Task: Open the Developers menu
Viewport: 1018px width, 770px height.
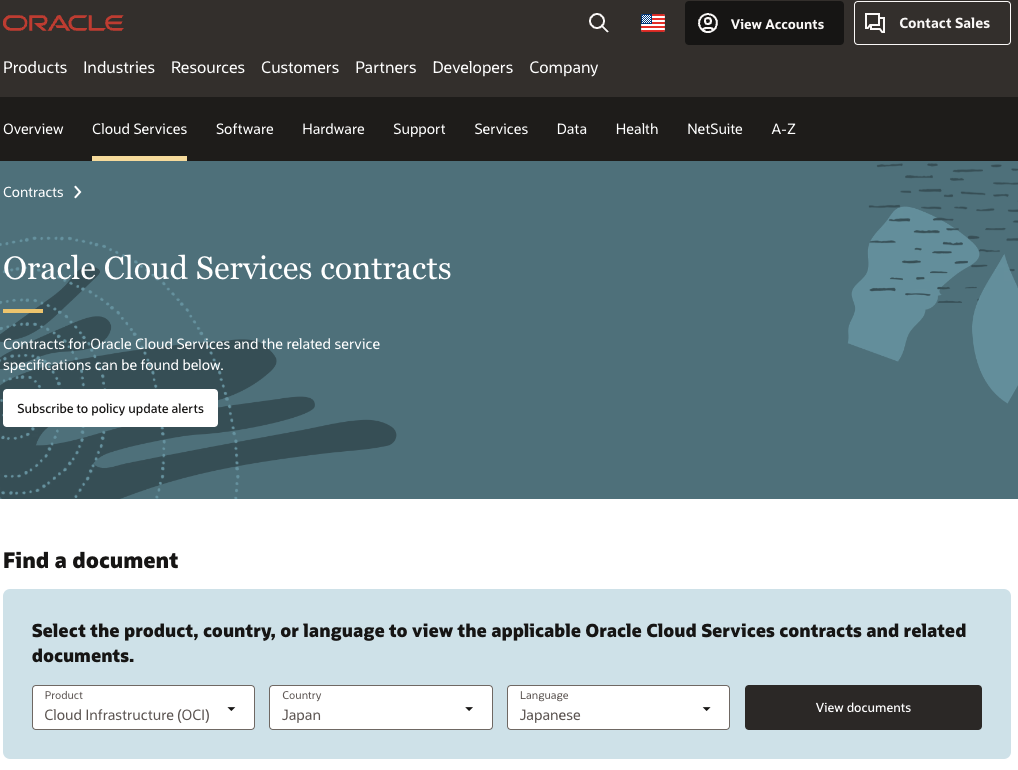Action: [x=473, y=68]
